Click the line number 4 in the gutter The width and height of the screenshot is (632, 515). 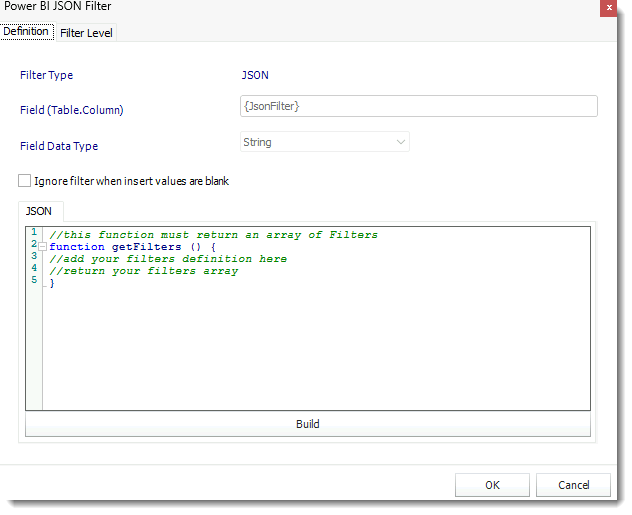coord(34,268)
